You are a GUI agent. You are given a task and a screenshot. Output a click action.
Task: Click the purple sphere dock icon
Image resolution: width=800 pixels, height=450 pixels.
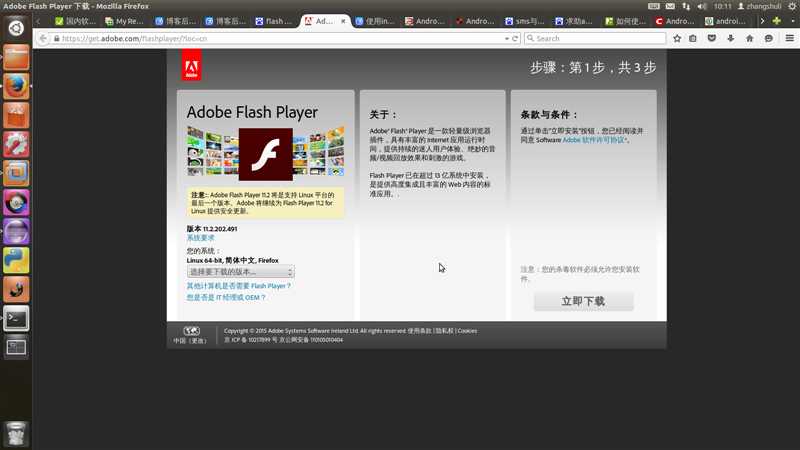coord(16,231)
